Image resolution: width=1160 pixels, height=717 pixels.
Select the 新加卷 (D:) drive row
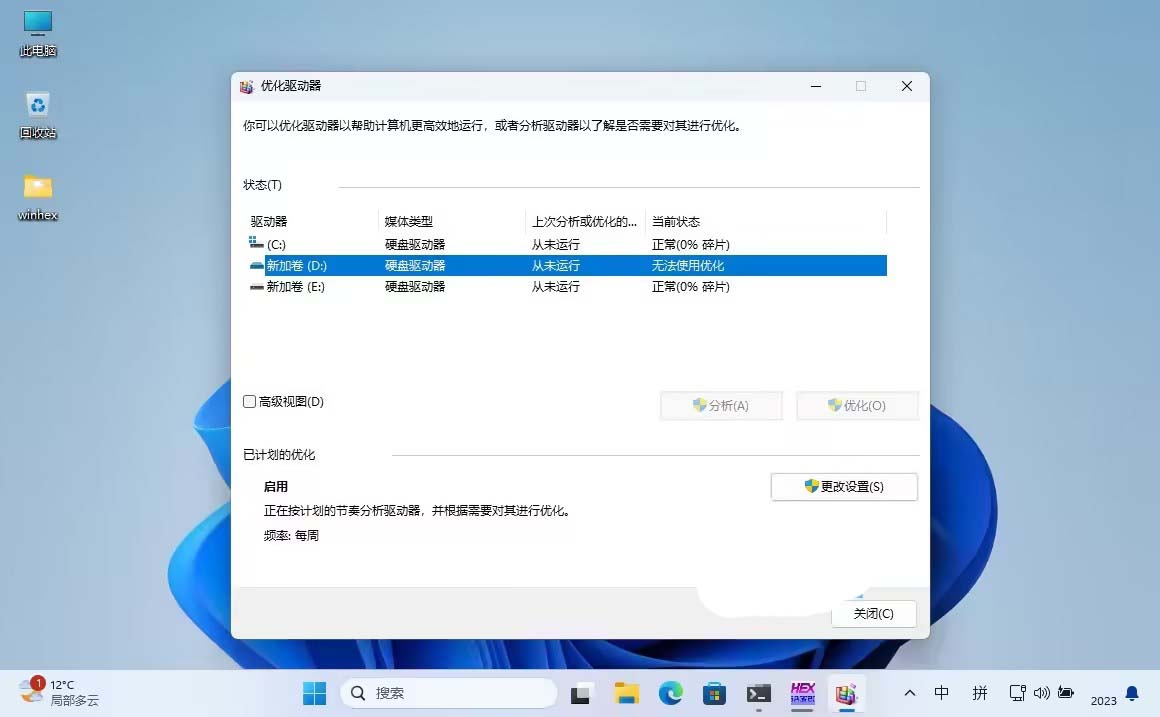point(567,266)
